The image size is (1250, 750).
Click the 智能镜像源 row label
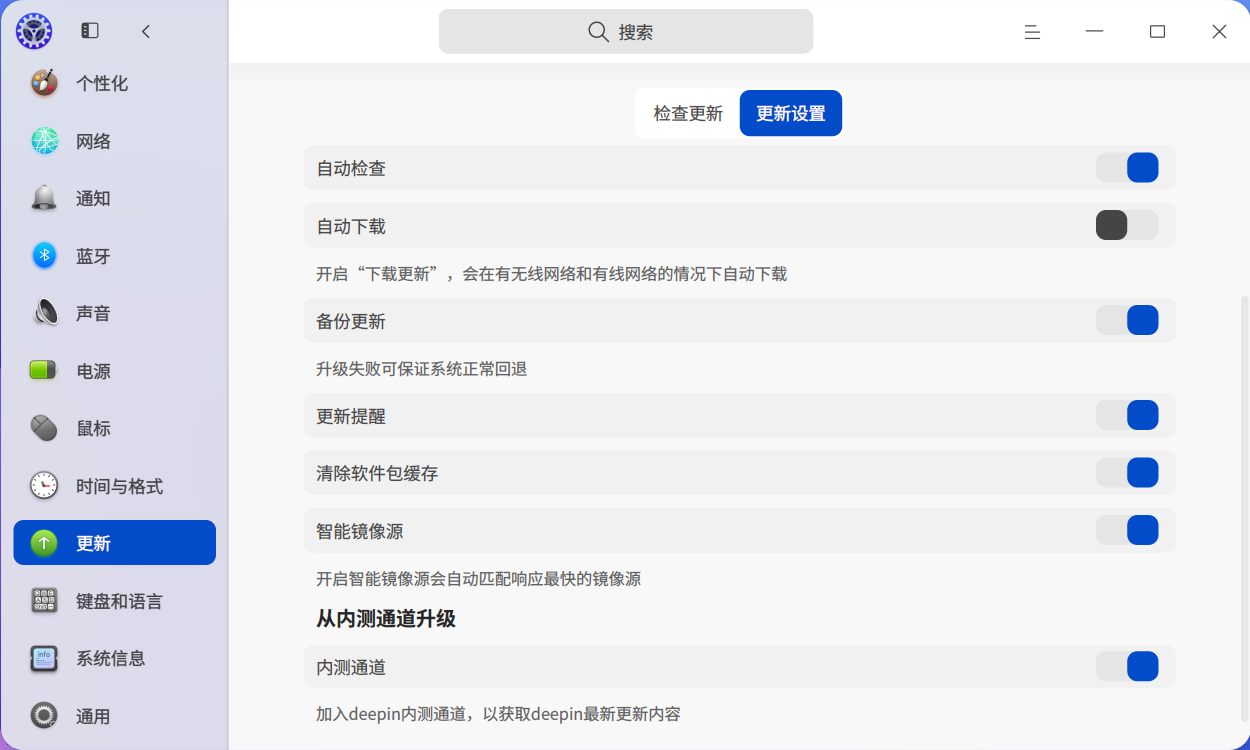pyautogui.click(x=360, y=531)
